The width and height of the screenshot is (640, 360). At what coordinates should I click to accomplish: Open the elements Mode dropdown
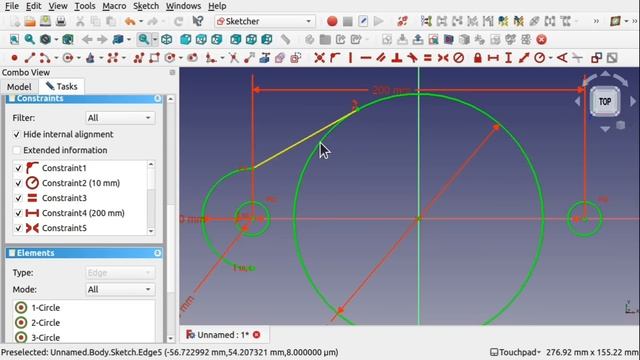pos(120,289)
